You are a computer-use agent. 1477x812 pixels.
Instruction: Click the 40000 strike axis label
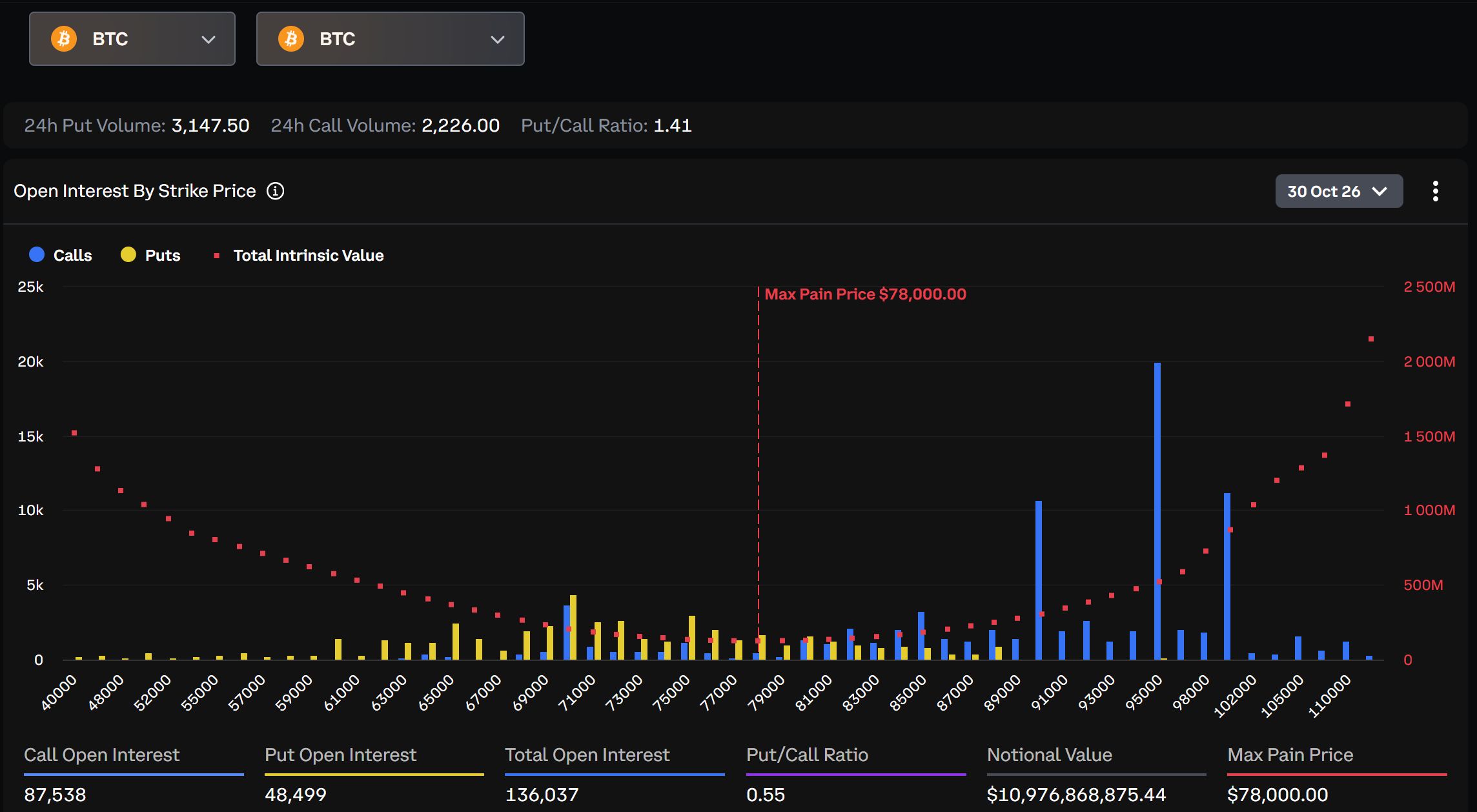(59, 692)
